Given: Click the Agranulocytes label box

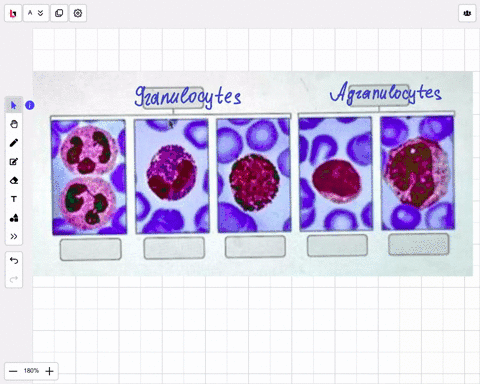Looking at the screenshot, I should [379, 96].
